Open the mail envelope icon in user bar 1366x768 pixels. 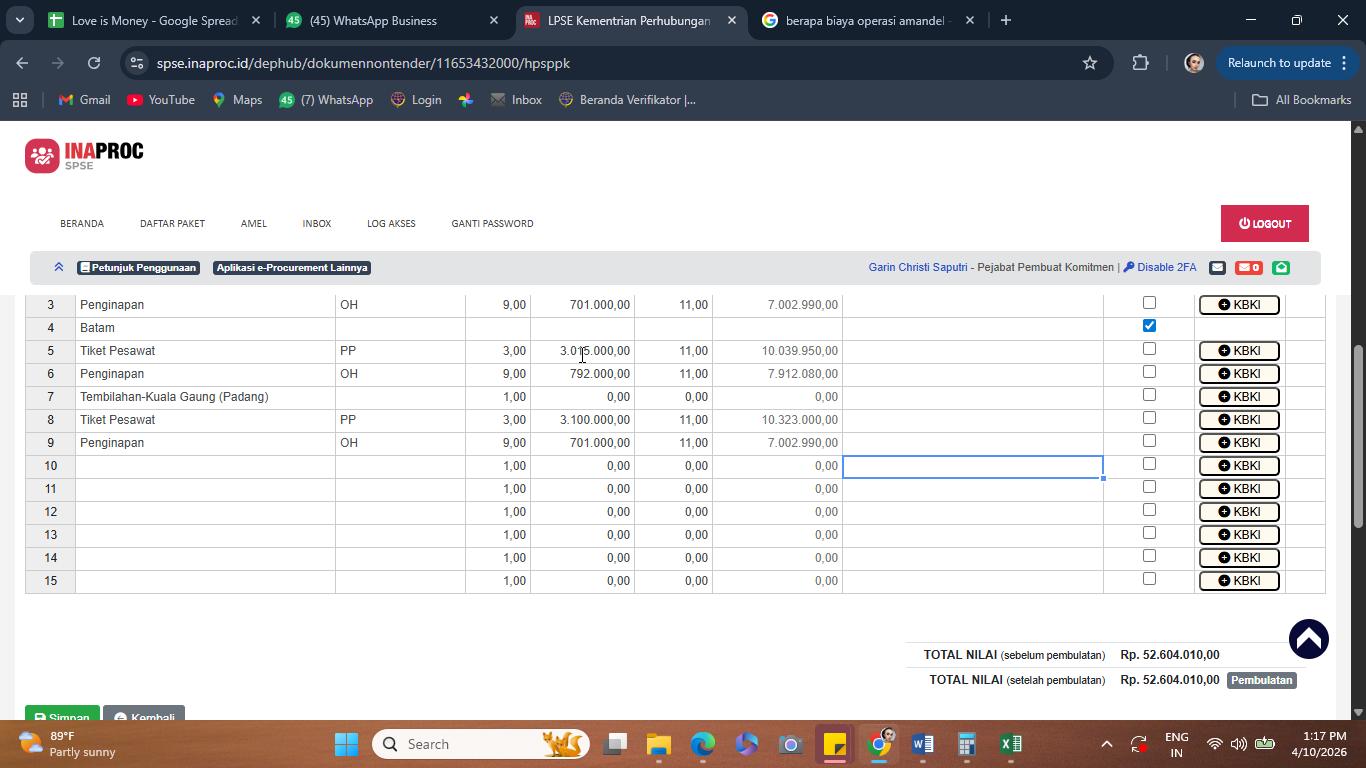[x=1217, y=267]
